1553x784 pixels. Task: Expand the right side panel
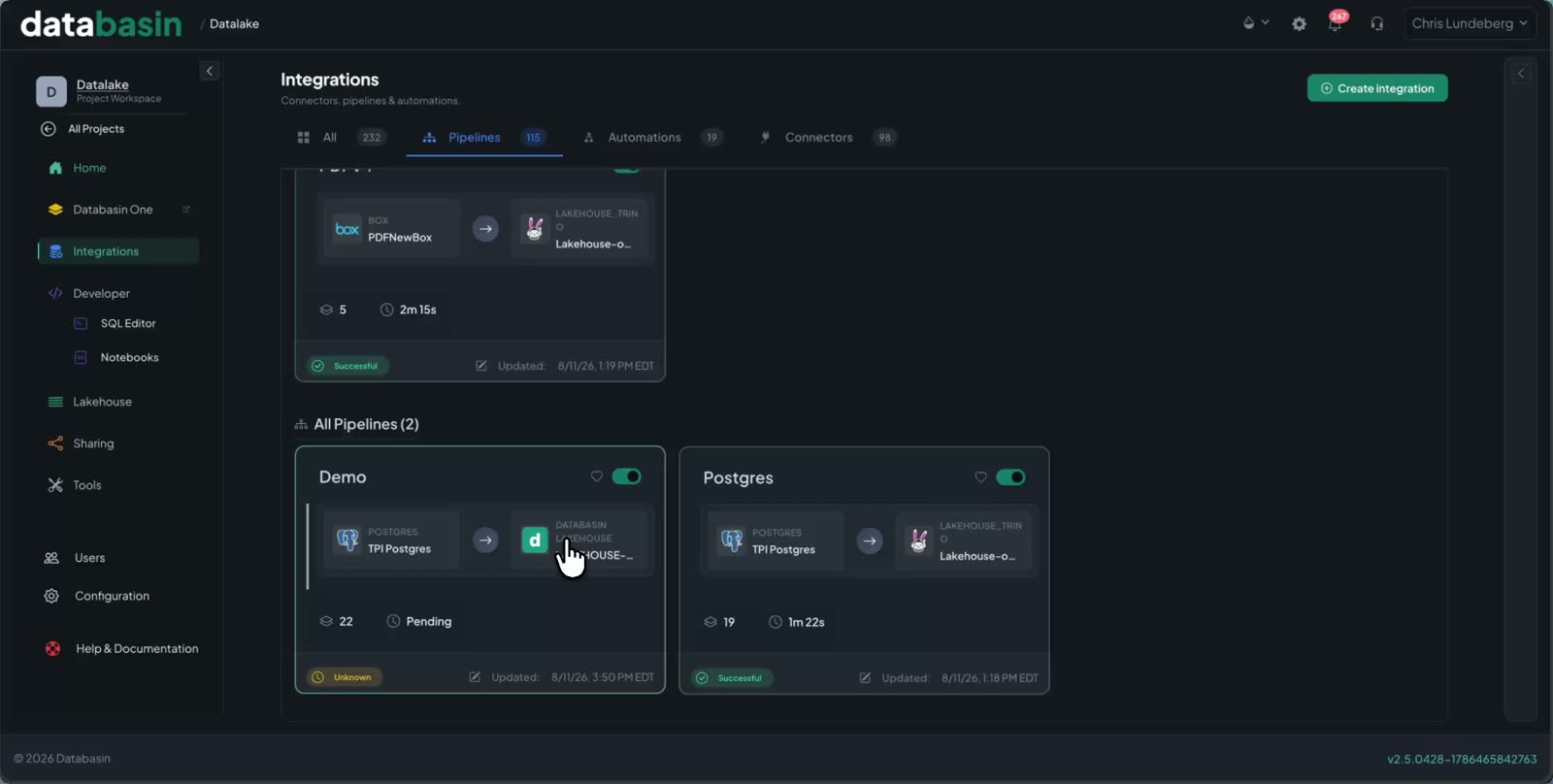[x=1521, y=74]
